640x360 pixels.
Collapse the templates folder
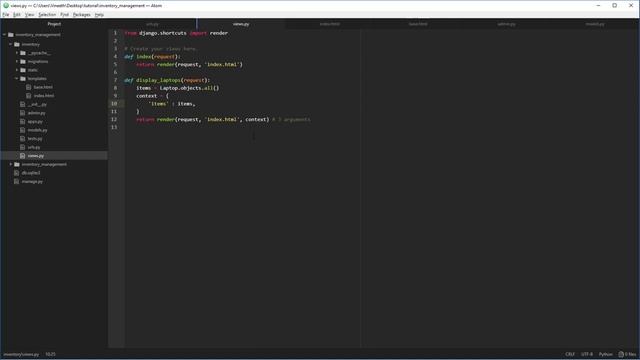click(x=17, y=78)
